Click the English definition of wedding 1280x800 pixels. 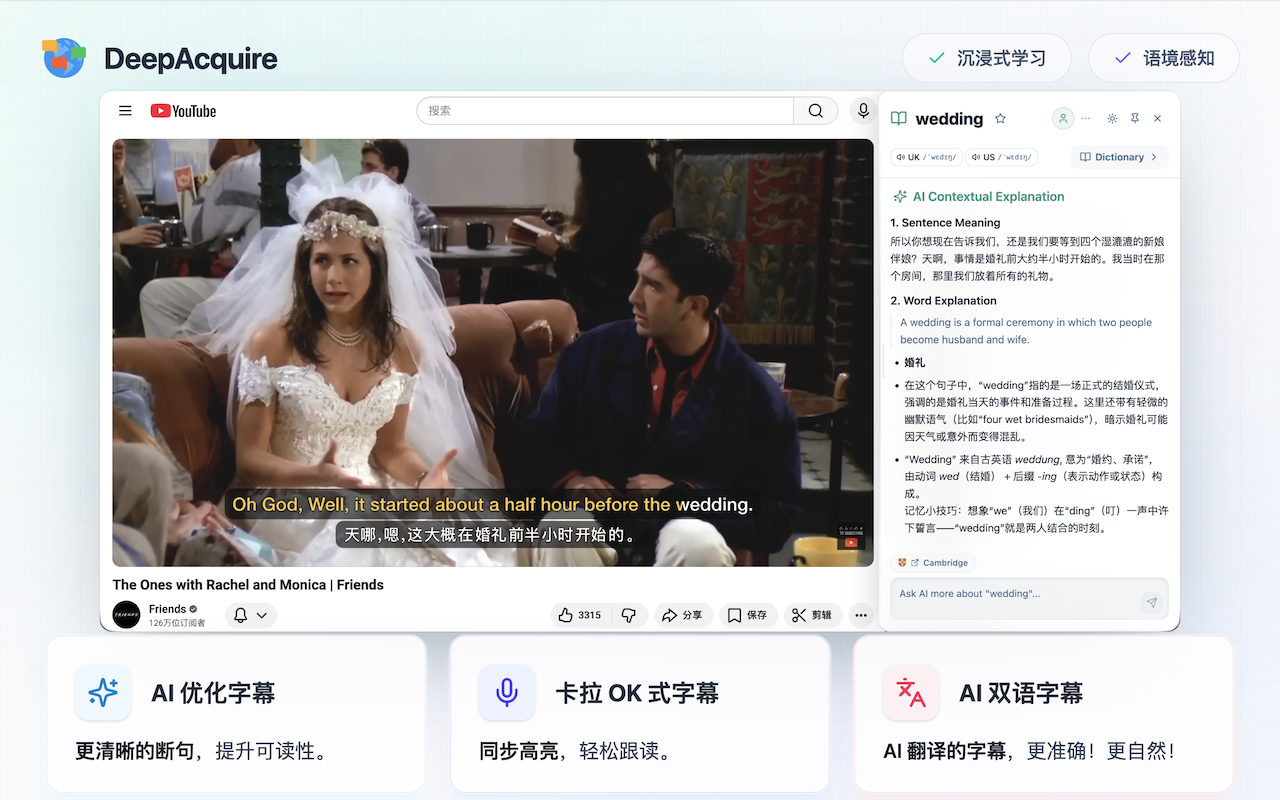click(1026, 331)
